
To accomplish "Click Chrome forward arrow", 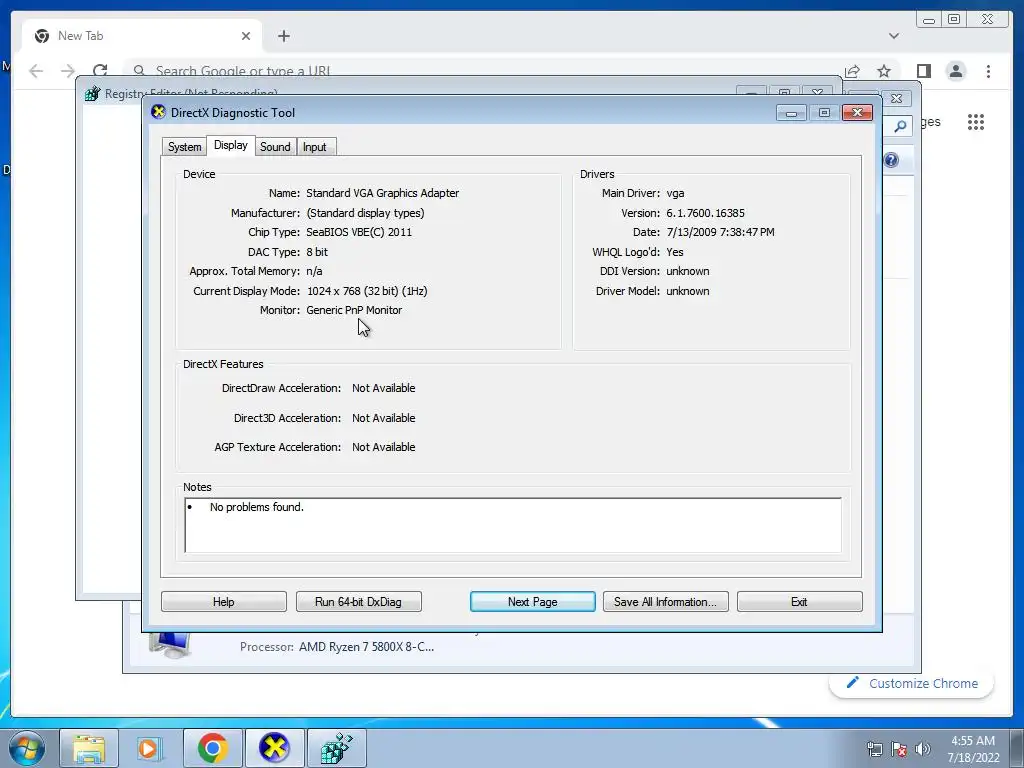I will 68,71.
